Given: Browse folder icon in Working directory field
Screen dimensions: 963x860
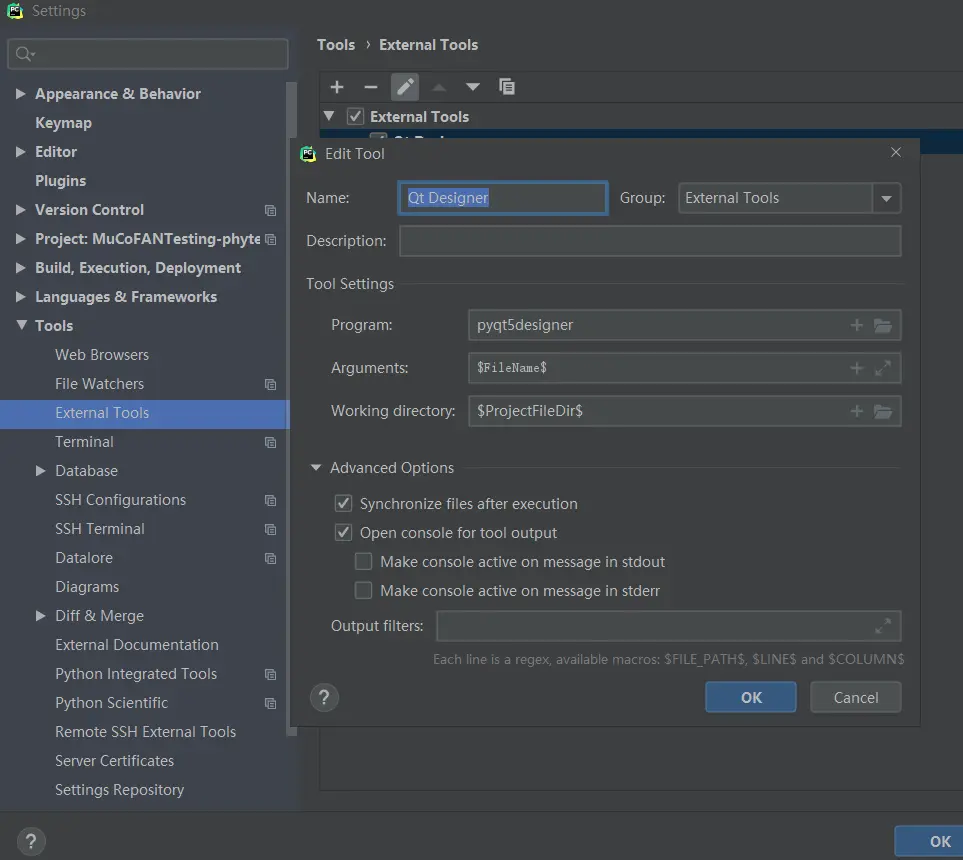Looking at the screenshot, I should point(883,411).
